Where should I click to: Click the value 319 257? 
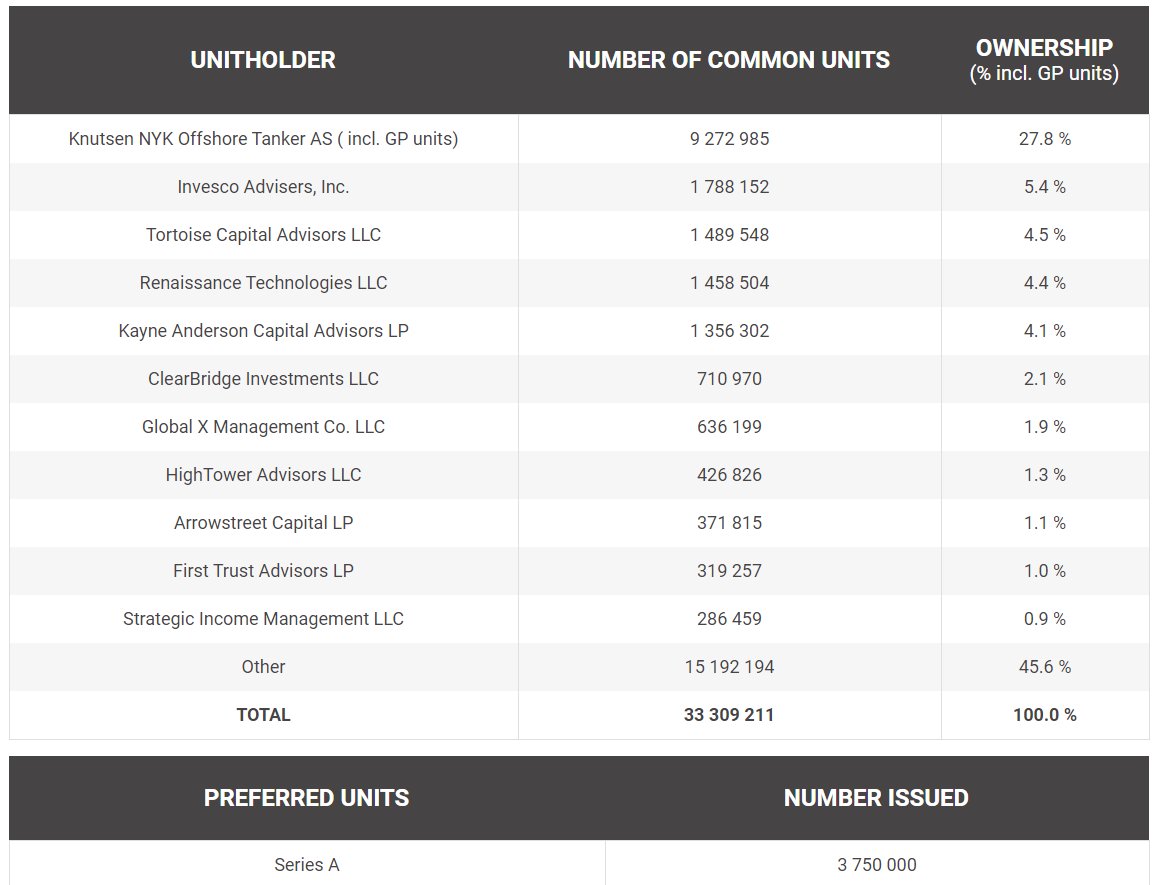pos(729,571)
